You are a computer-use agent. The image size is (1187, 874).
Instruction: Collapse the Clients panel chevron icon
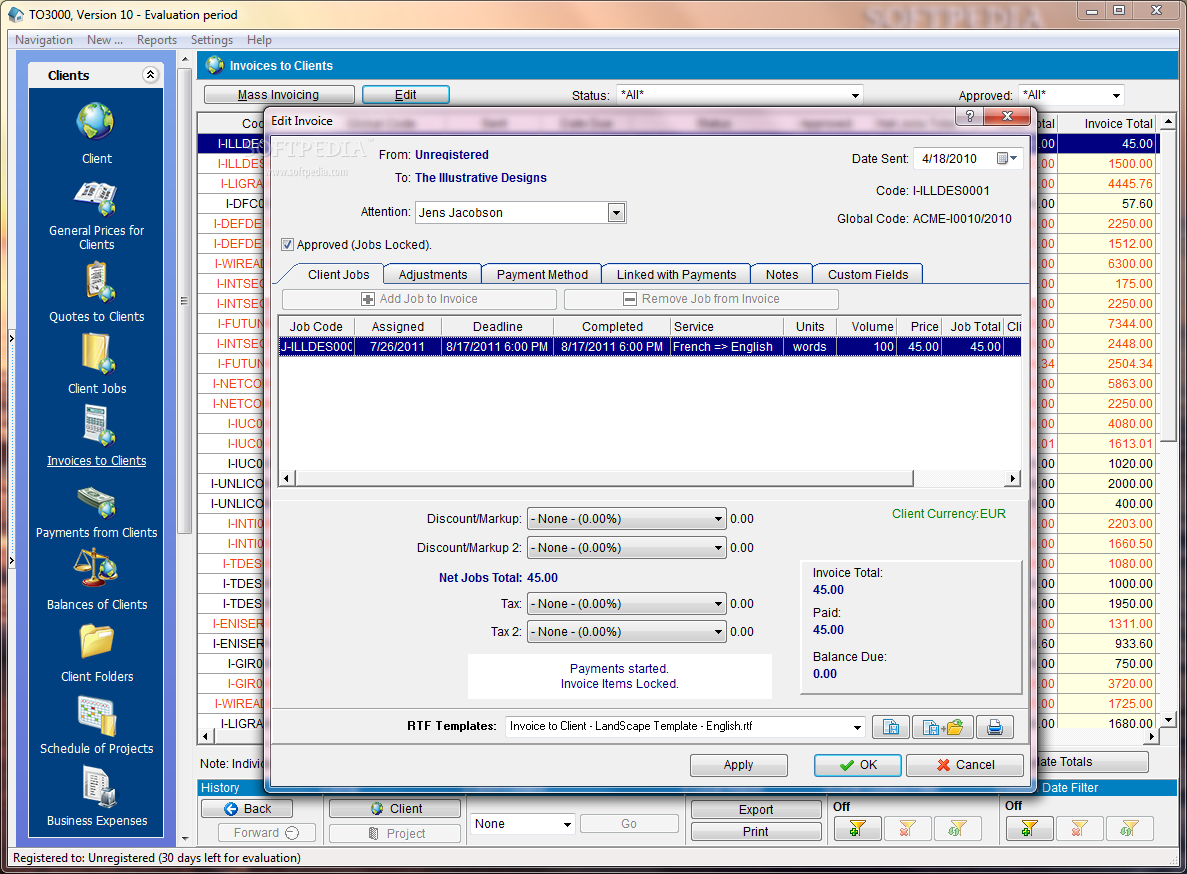[150, 74]
